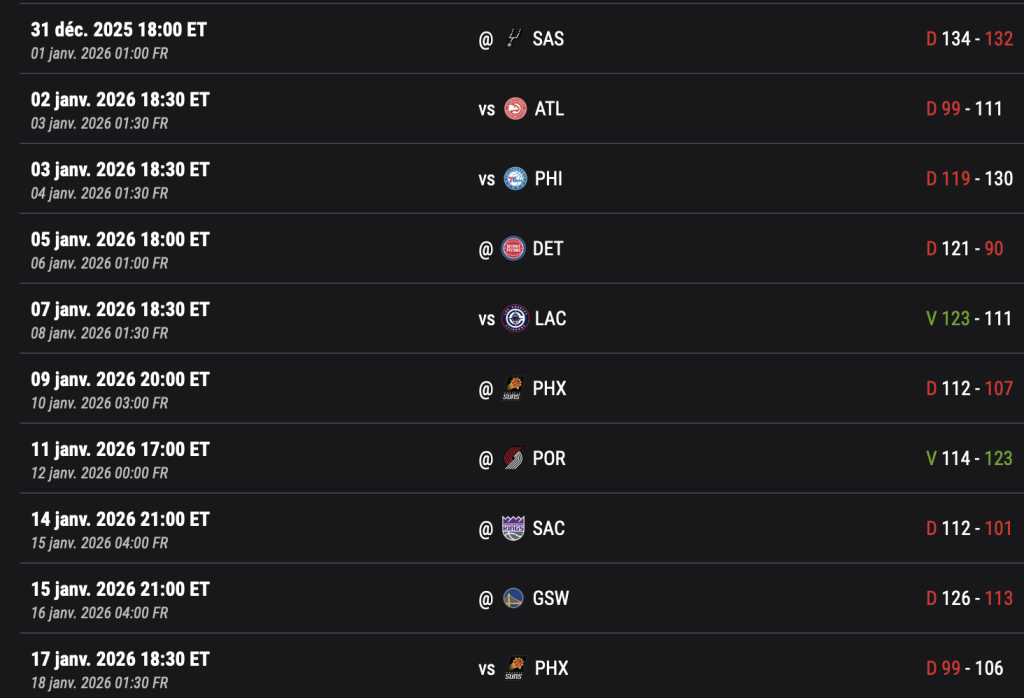Click the 31 déc. 2025 18:00 ET date
Screen dimensions: 1024x698
coord(119,30)
